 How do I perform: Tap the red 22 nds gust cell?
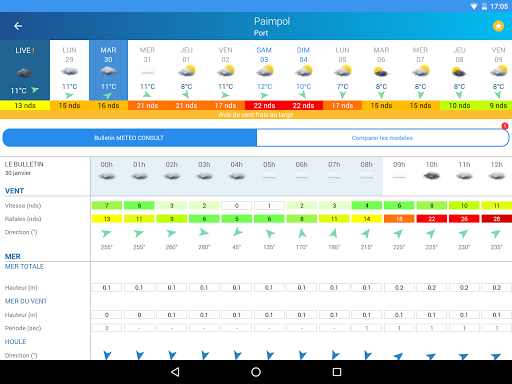pyautogui.click(x=431, y=219)
